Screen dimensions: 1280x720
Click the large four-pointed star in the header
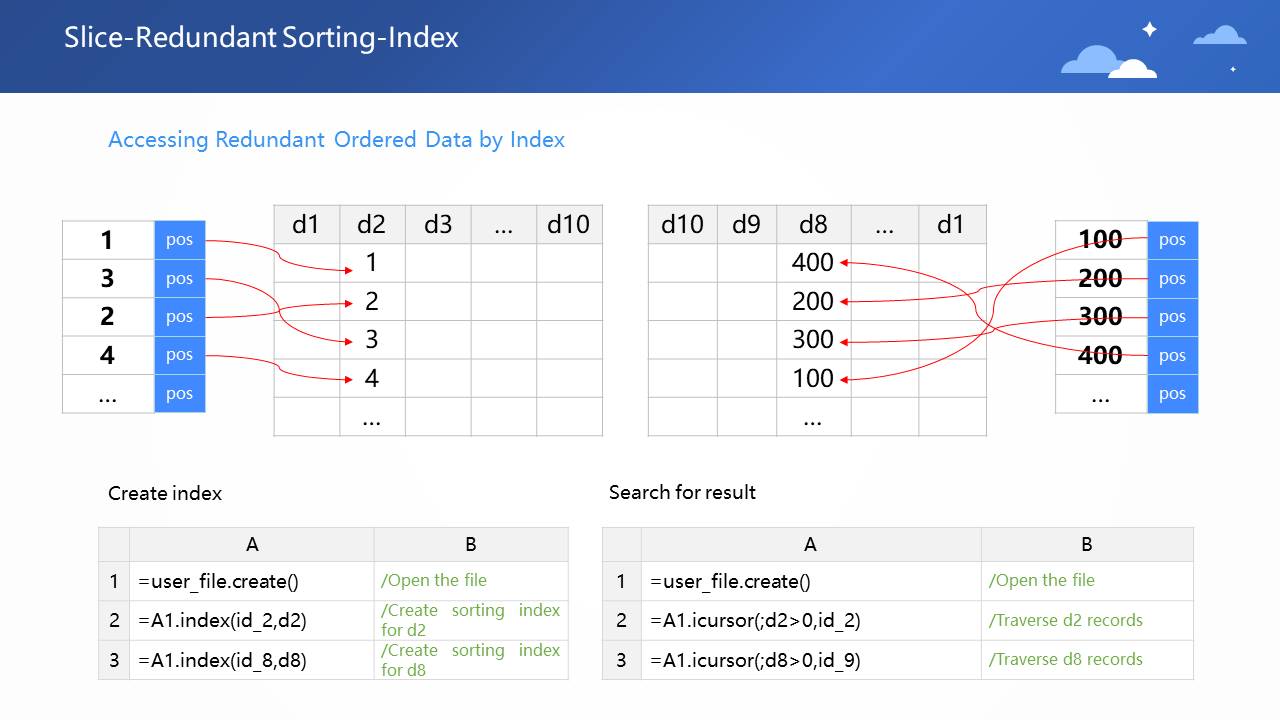click(1149, 30)
